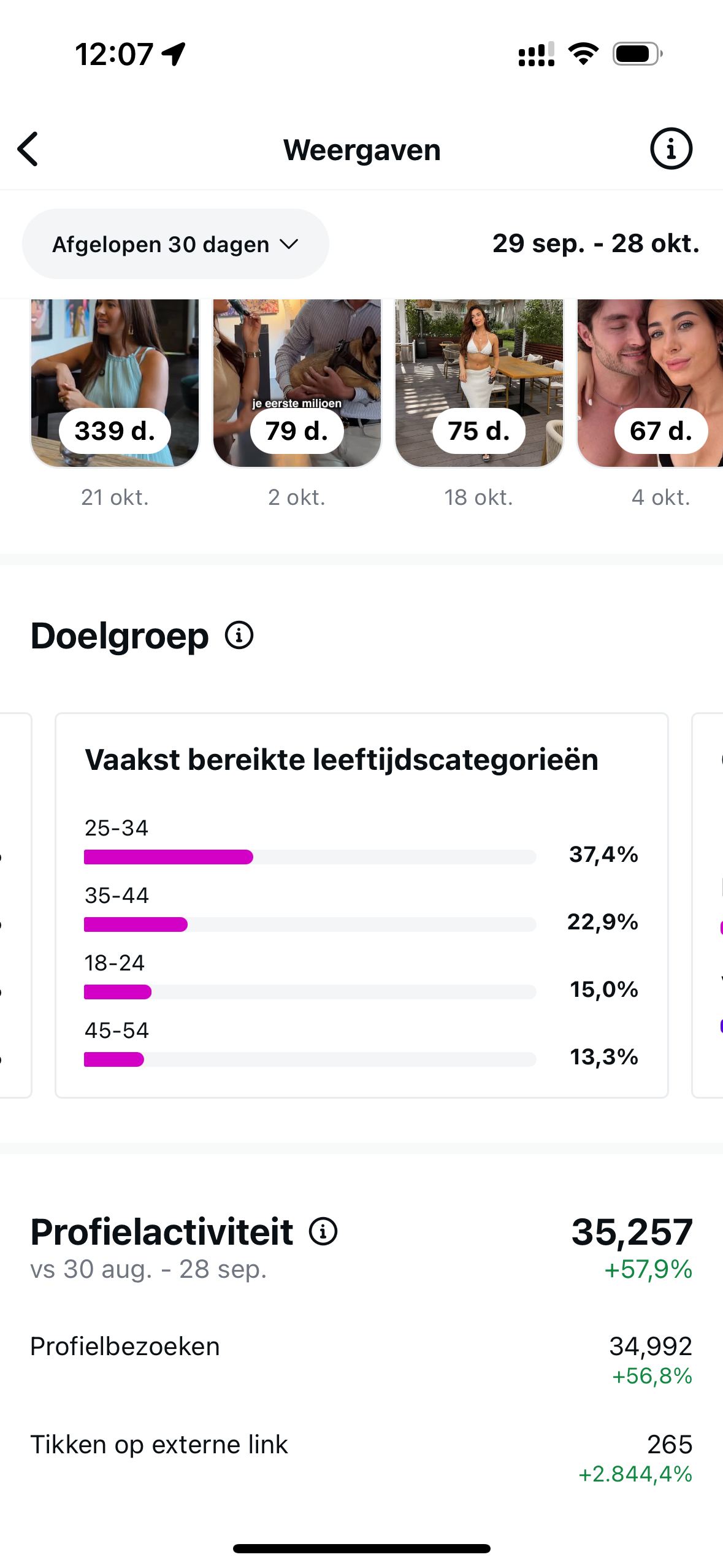Tap the battery status icon

[637, 54]
